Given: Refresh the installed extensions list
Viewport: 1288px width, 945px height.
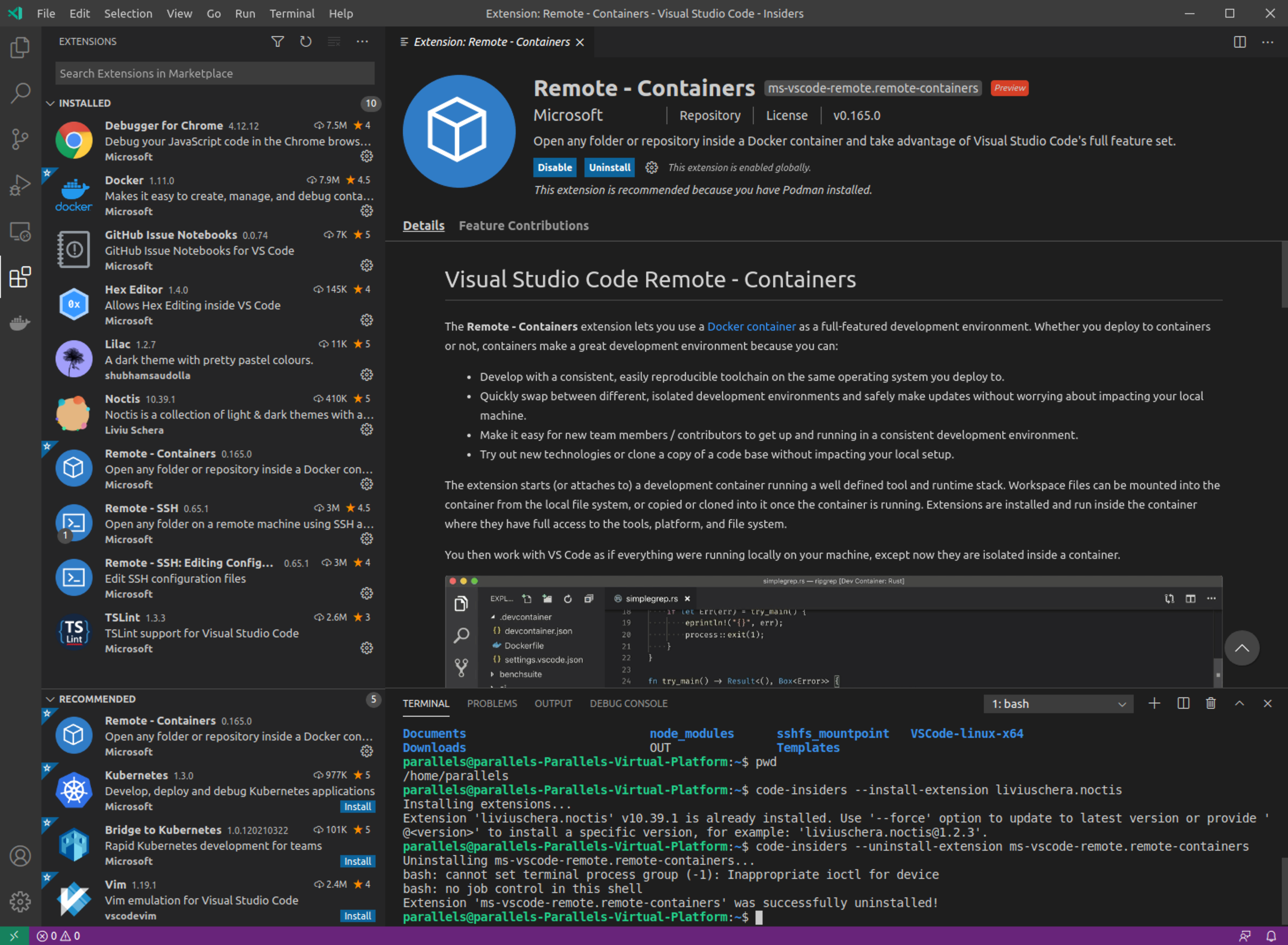Looking at the screenshot, I should [305, 41].
